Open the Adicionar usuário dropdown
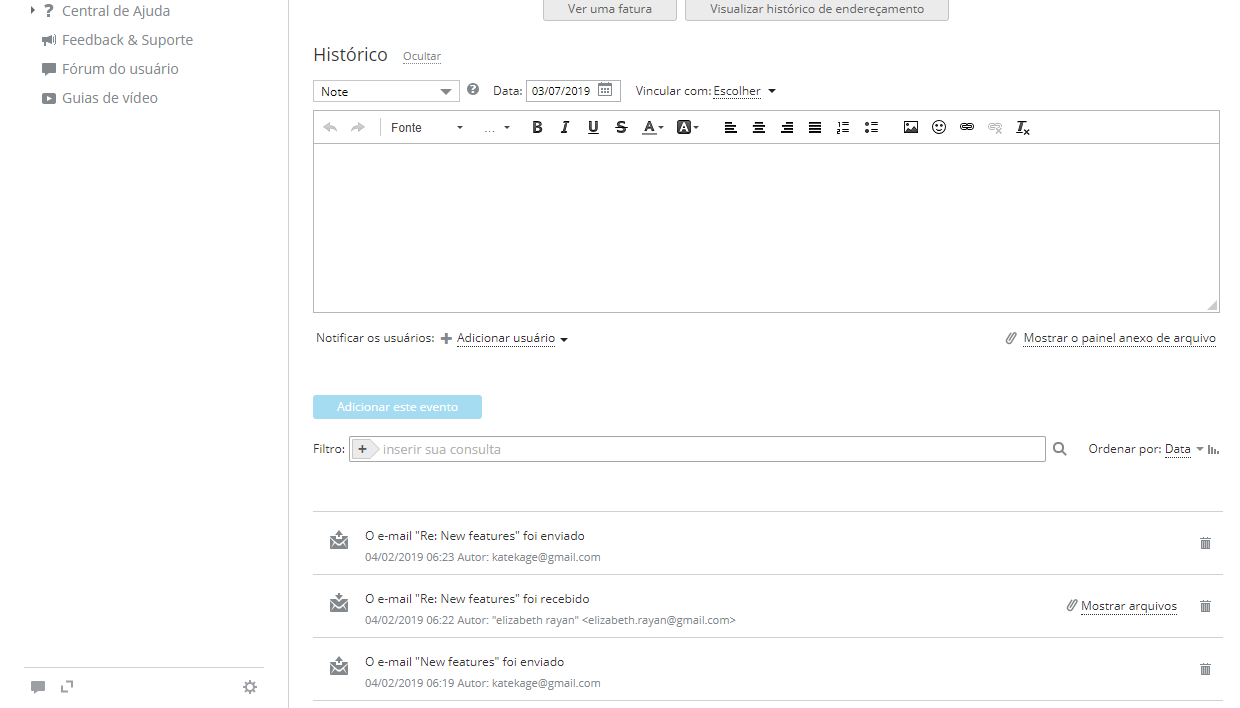 511,339
